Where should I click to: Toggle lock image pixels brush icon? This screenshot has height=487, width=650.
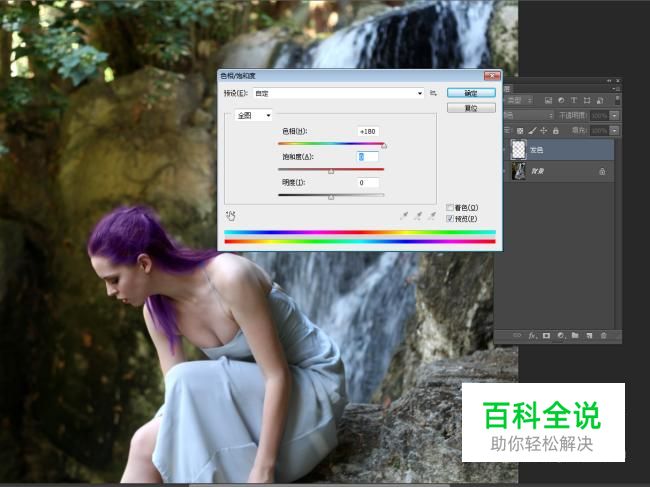(532, 131)
